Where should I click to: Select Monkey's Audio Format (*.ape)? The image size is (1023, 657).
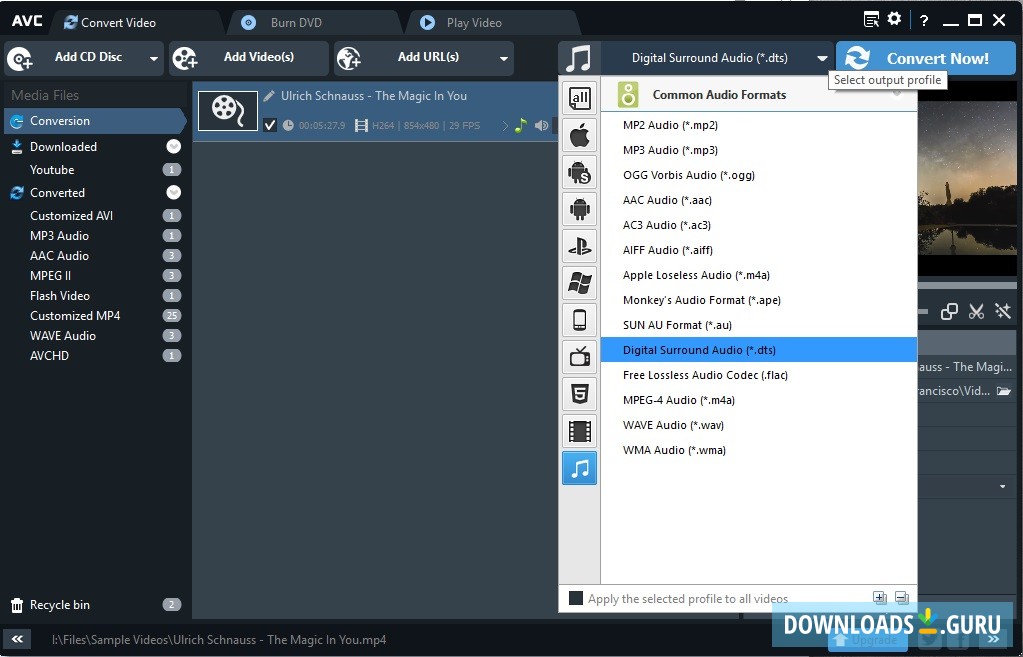758,300
